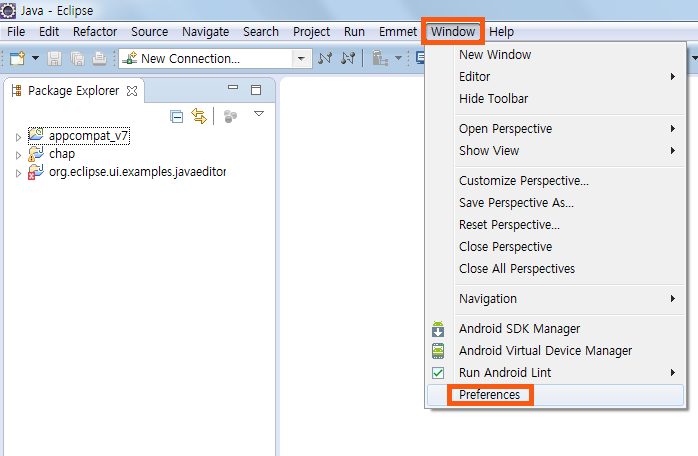The height and width of the screenshot is (456, 698).
Task: Click the javaeditor project error icon
Action: click(x=36, y=172)
